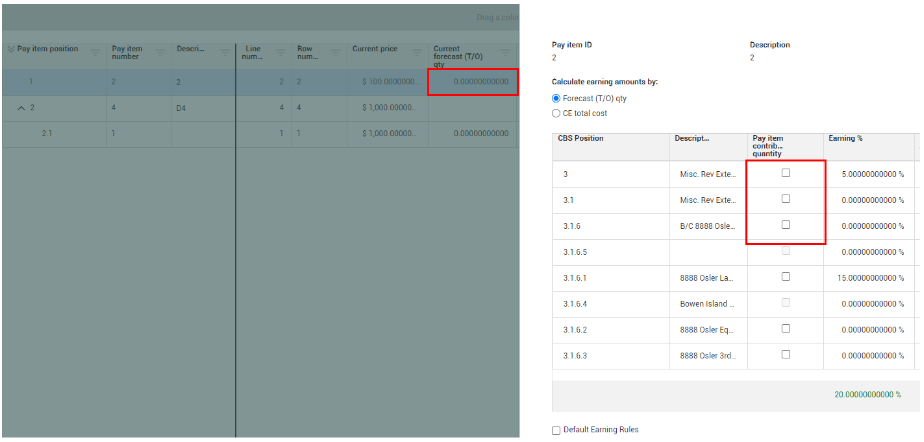
Task: Tick contributing quantity checkbox for CBS 3.1.6.3
Action: point(785,354)
